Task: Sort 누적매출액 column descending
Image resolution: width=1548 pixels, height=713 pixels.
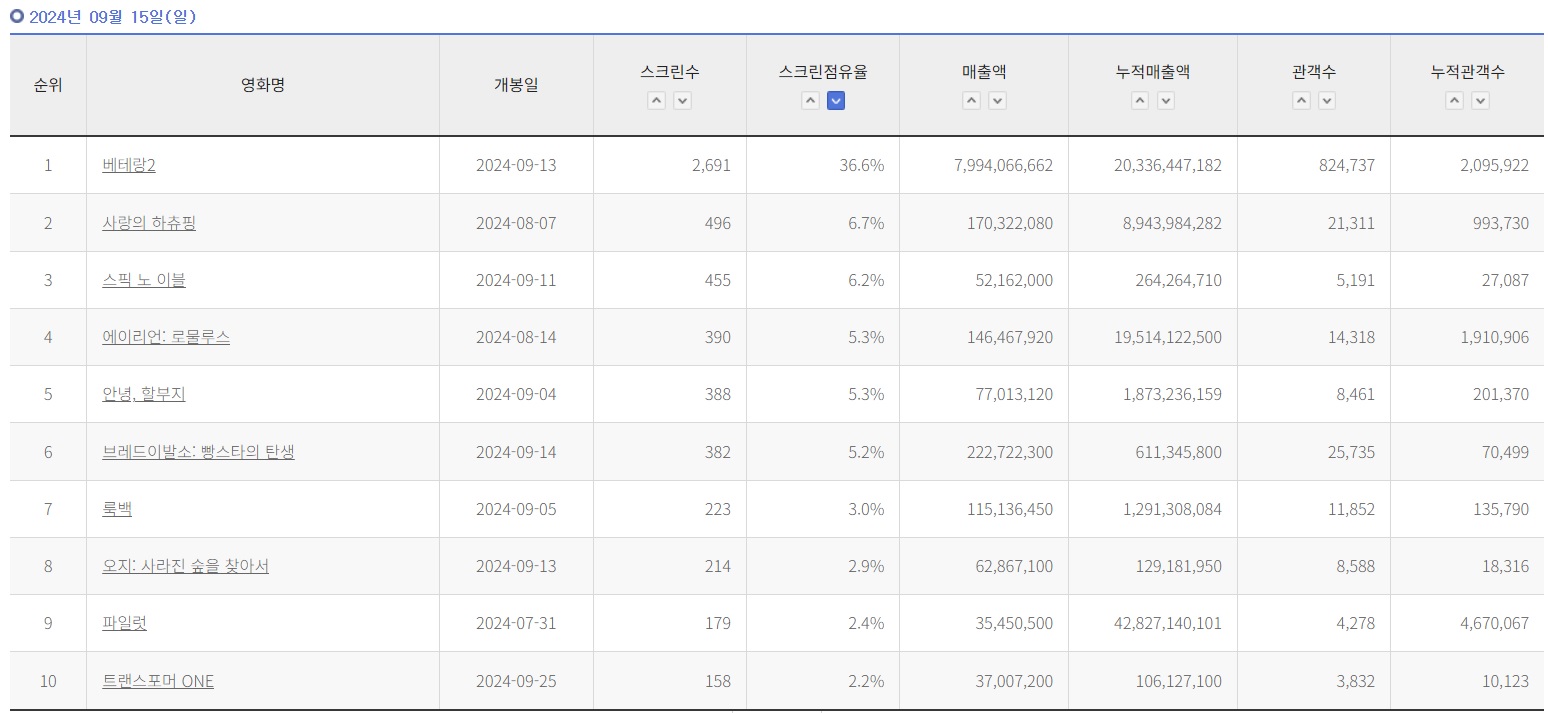Action: 1166,100
